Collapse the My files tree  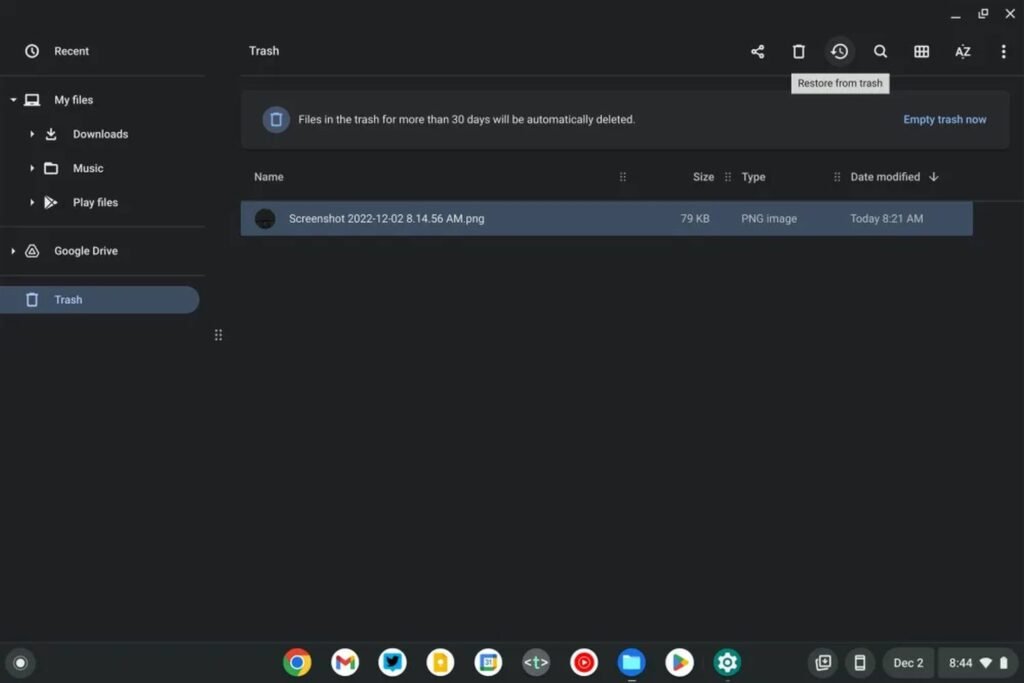tap(12, 100)
